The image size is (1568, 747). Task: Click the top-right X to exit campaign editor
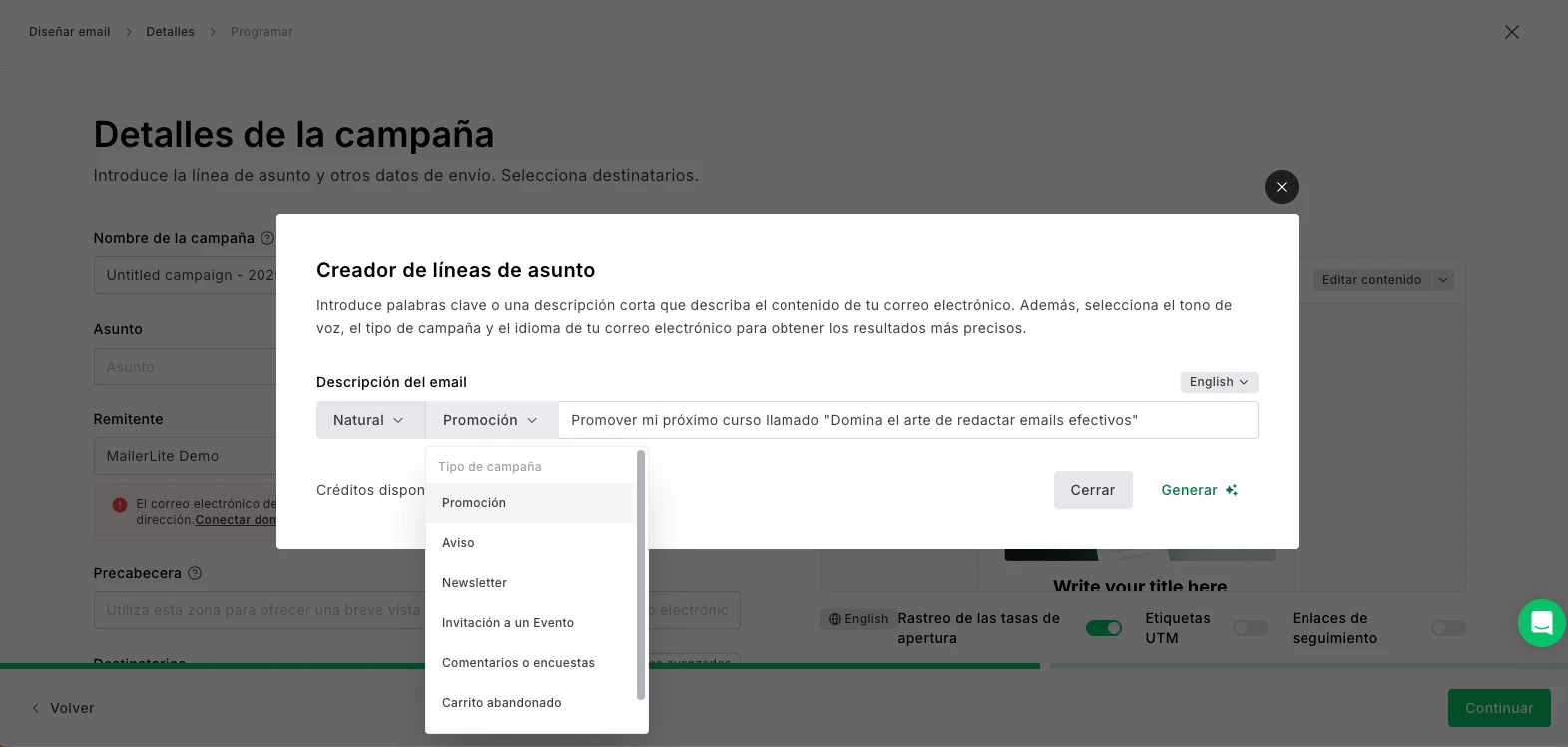pos(1511,32)
